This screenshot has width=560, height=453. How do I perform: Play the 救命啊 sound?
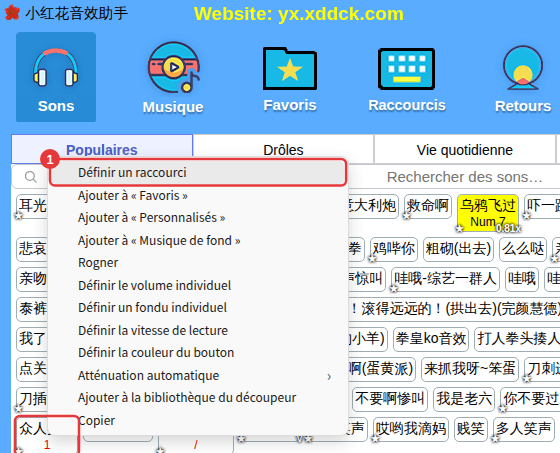coord(428,206)
